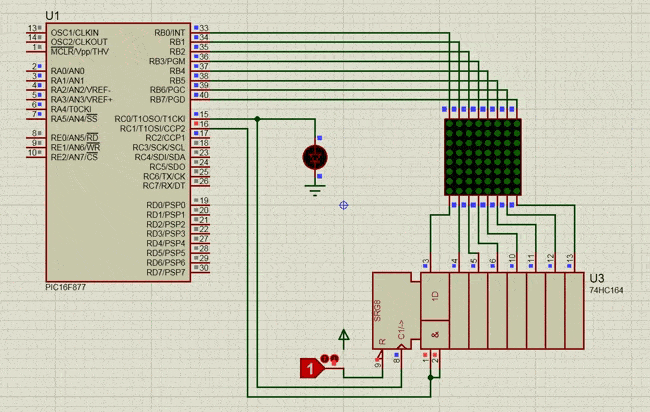
Task: Click the RD3/PSP3 pin label
Action: pos(166,234)
